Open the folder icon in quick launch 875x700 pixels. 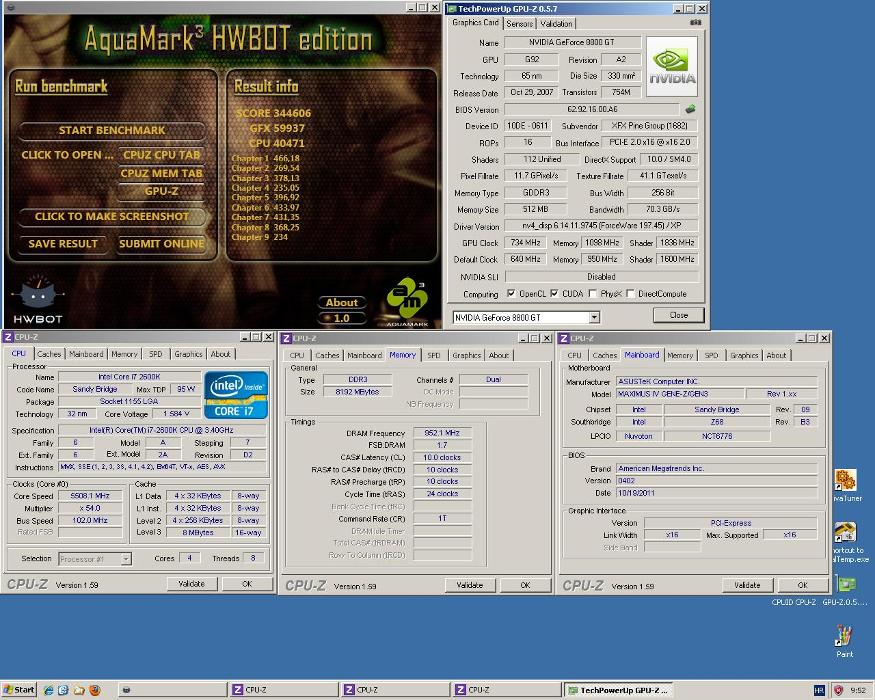pos(79,690)
